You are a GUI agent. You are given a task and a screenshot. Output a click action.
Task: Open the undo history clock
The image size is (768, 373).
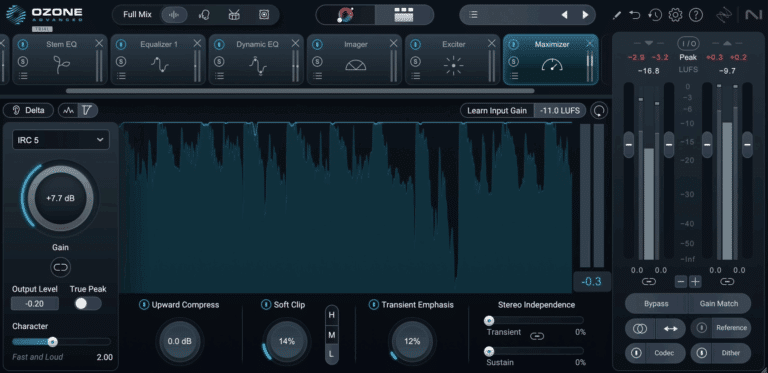(655, 15)
